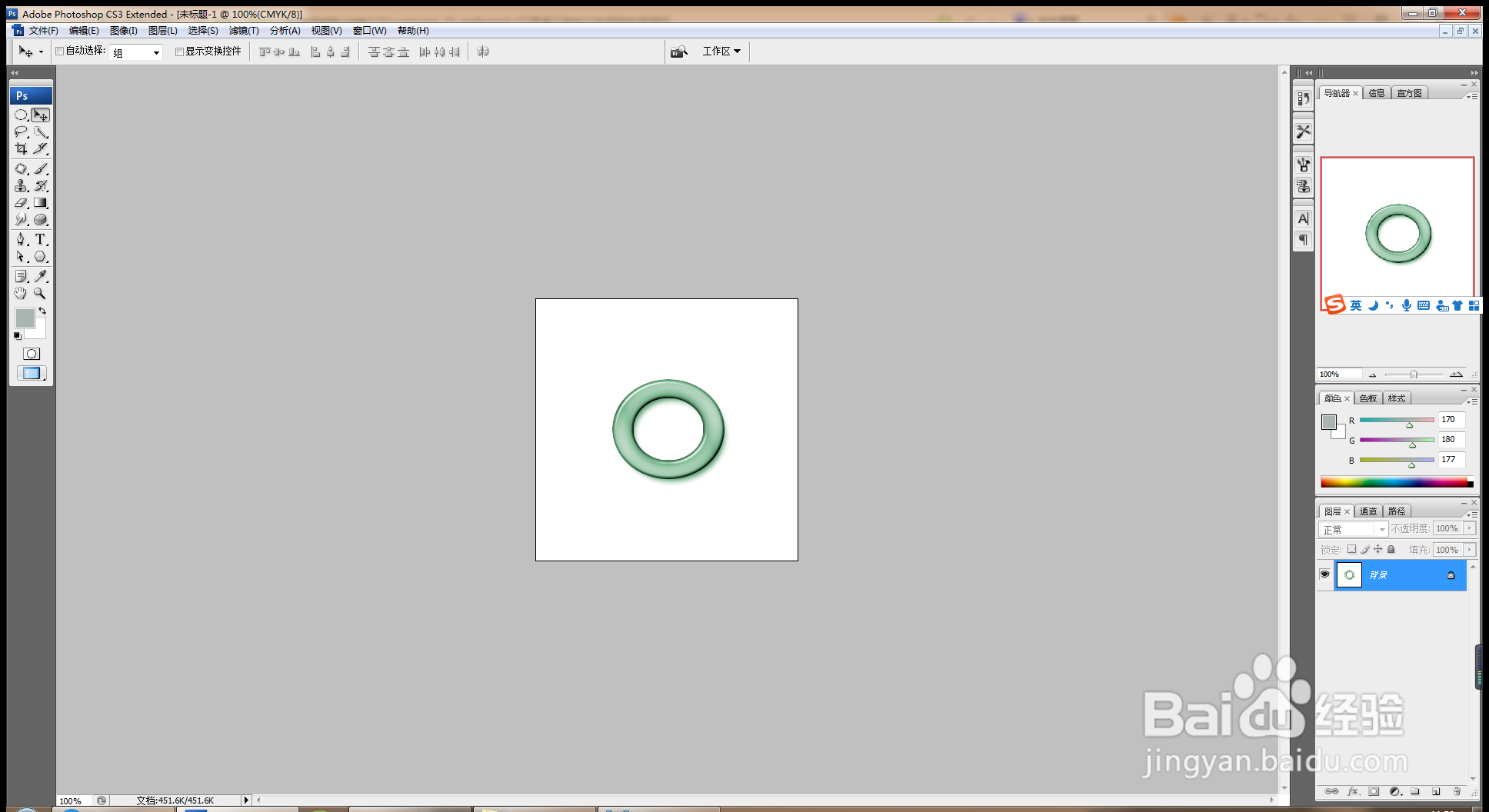The width and height of the screenshot is (1489, 812).
Task: Select the Eraser tool
Action: pyautogui.click(x=22, y=203)
